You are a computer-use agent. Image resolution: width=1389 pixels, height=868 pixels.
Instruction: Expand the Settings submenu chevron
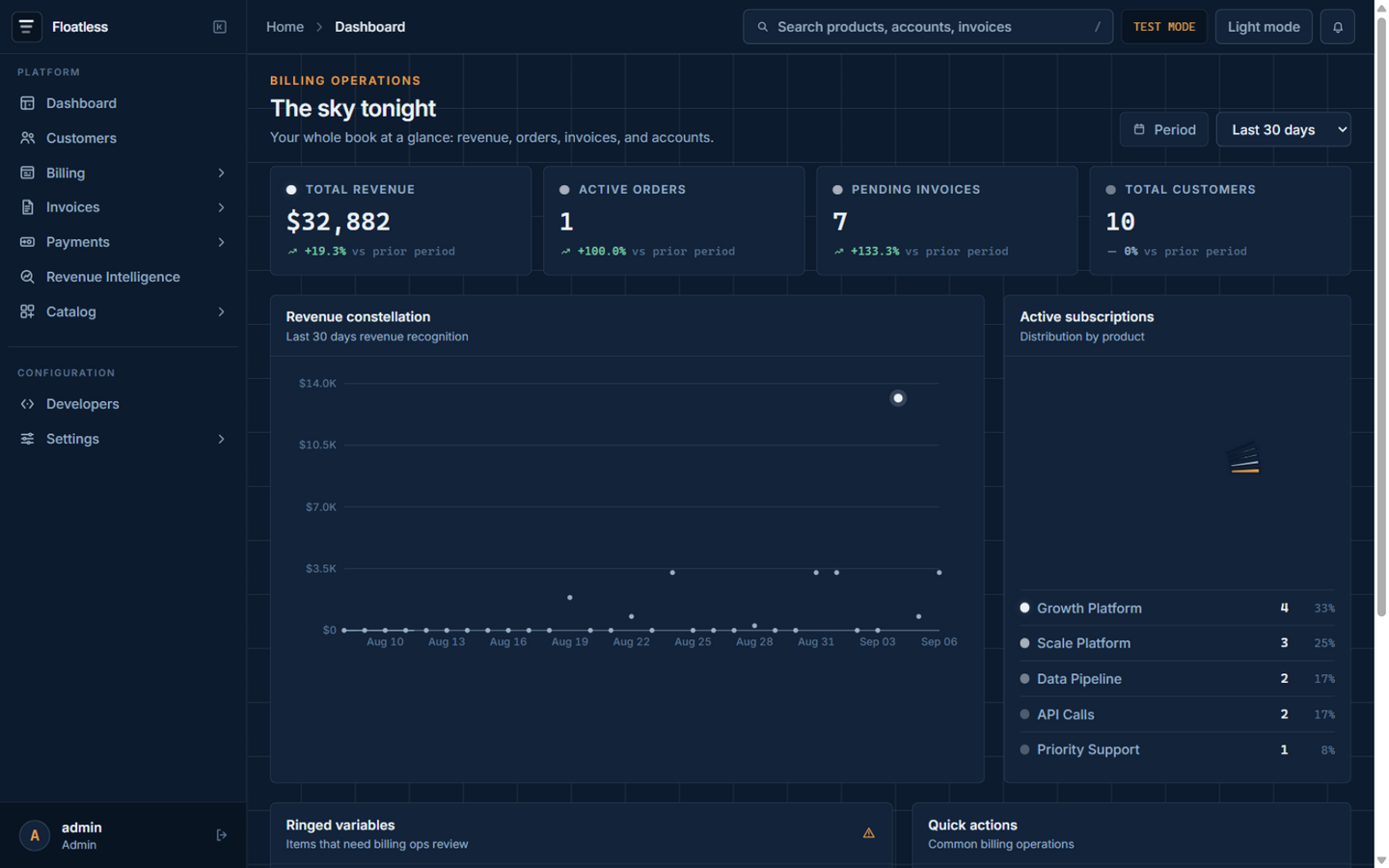pos(221,439)
